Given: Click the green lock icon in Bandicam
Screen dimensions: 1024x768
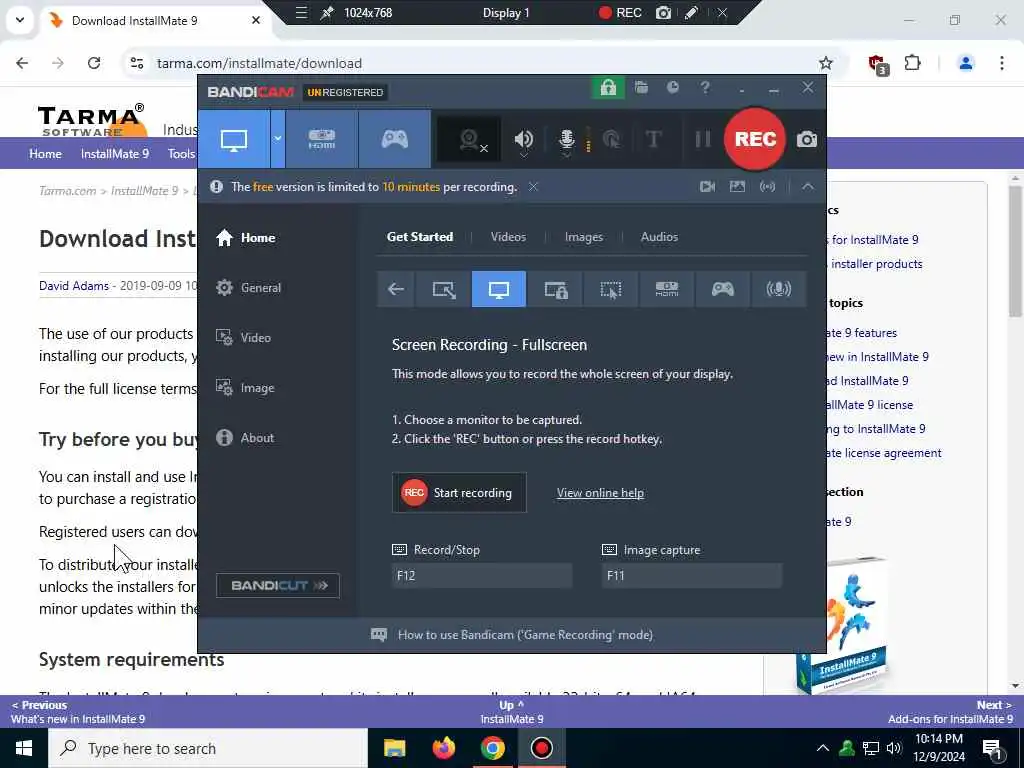Looking at the screenshot, I should [608, 88].
